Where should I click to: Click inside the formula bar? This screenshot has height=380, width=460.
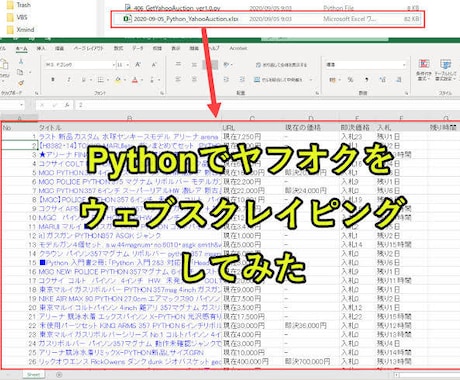click(x=267, y=105)
